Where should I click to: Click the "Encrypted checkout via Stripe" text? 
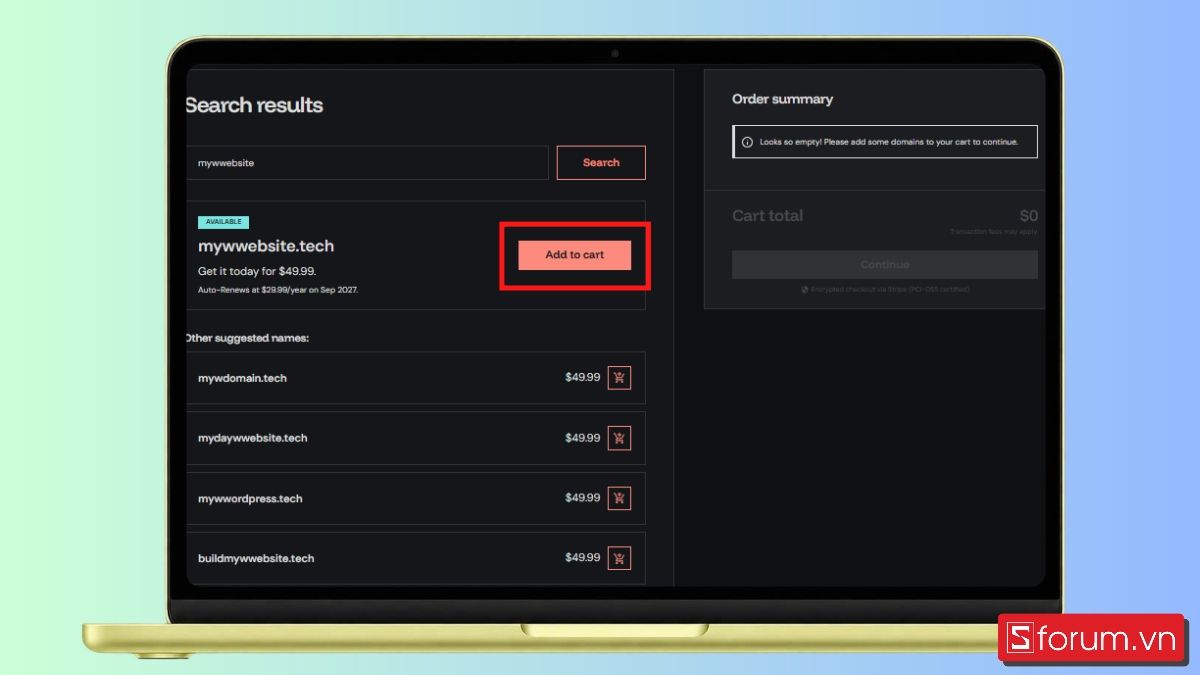[891, 290]
